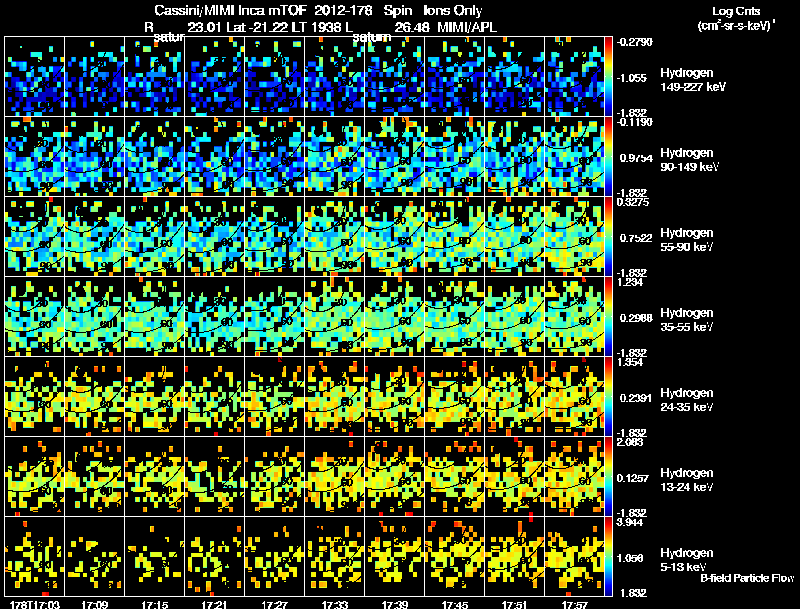
Task: Click the 178T17:03 start time label
Action: 35,604
